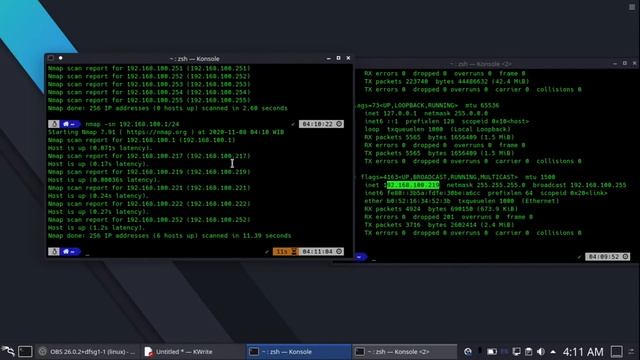
Task: Select the zsh Konsole <2> taskbar entry
Action: pyautogui.click(x=404, y=351)
